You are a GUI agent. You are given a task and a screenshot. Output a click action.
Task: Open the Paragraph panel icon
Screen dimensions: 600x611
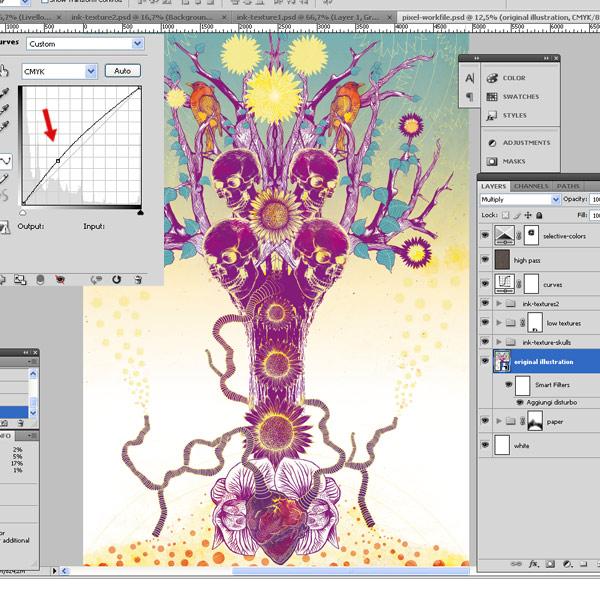point(470,96)
